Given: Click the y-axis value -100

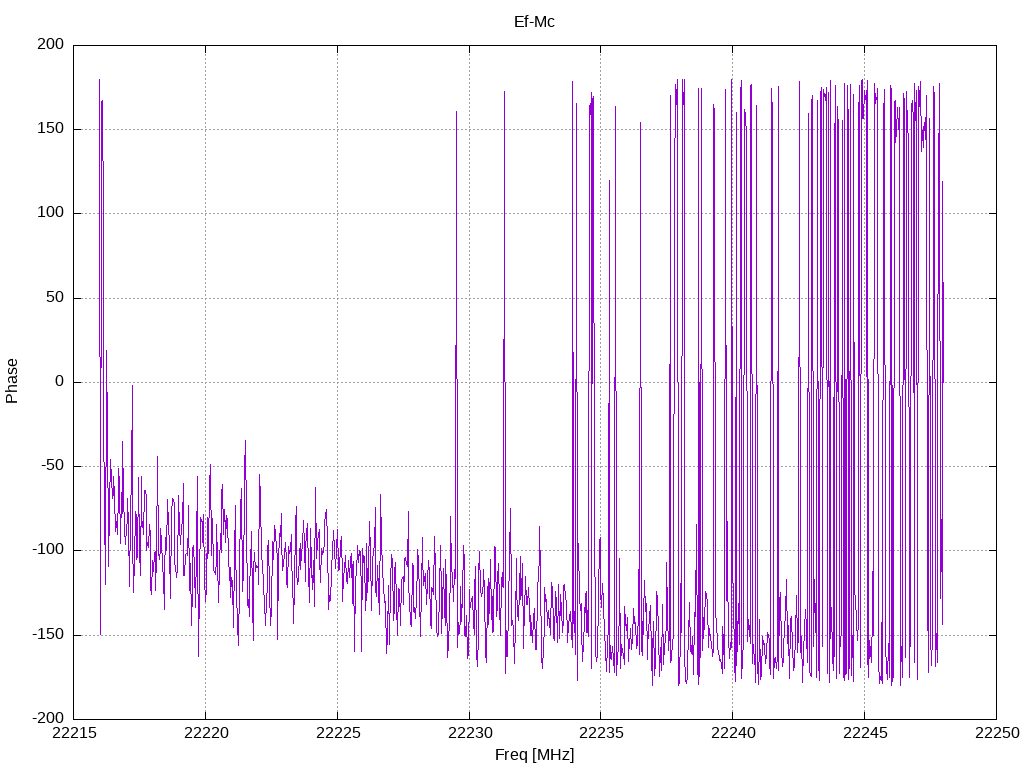Looking at the screenshot, I should (48, 550).
